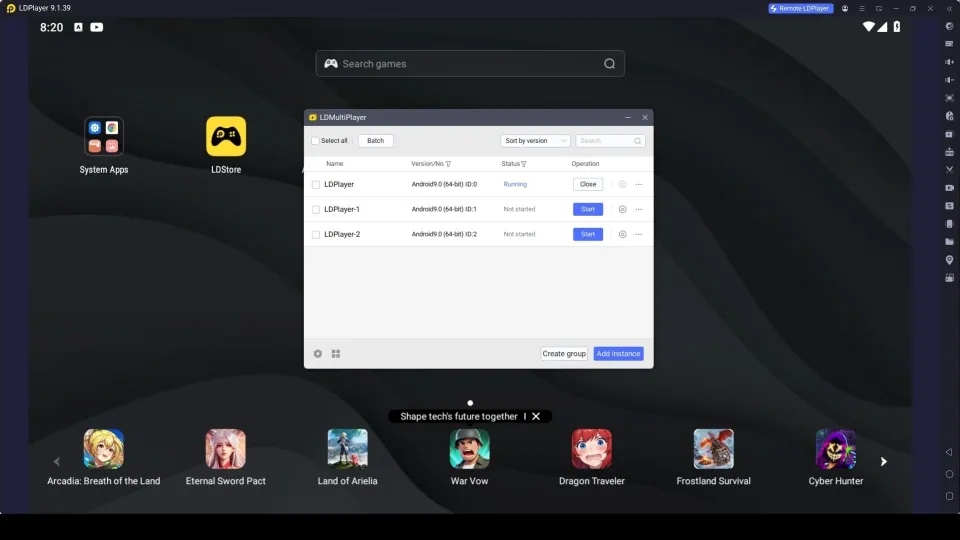
Task: Open settings gear for LDPlayer-1 row
Action: pos(622,209)
